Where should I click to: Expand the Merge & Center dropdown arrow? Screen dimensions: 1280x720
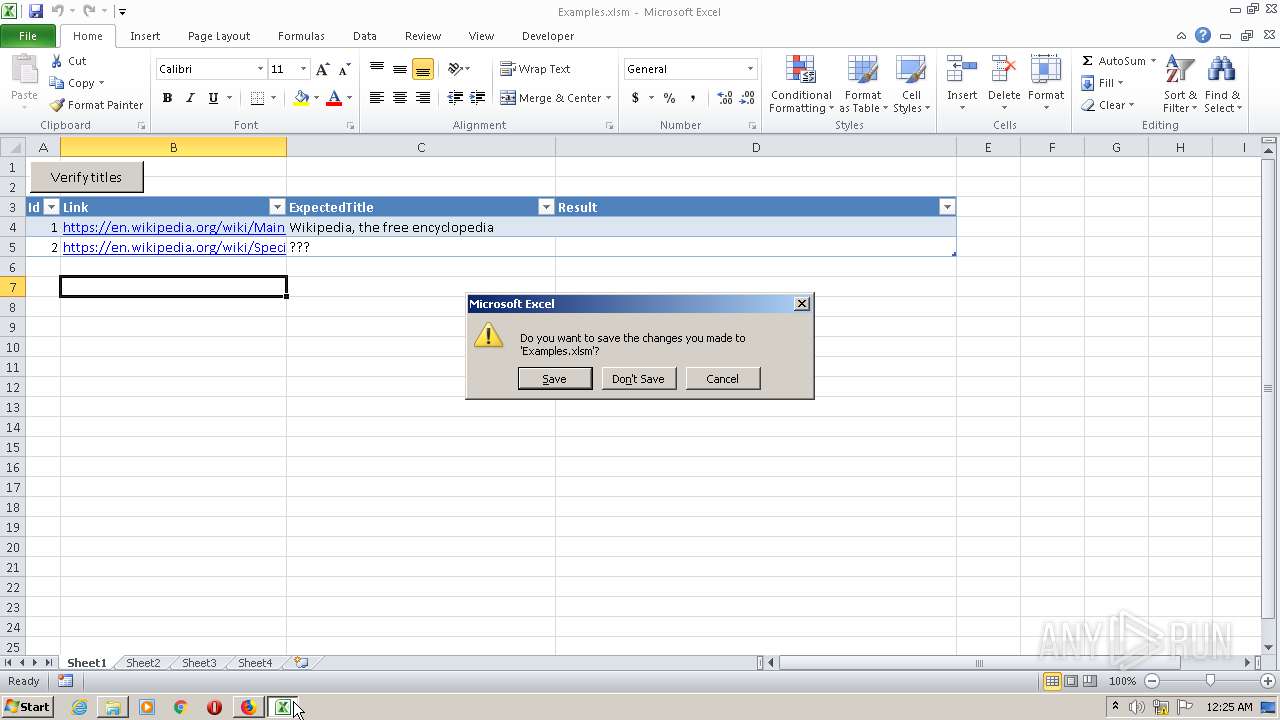(x=609, y=98)
